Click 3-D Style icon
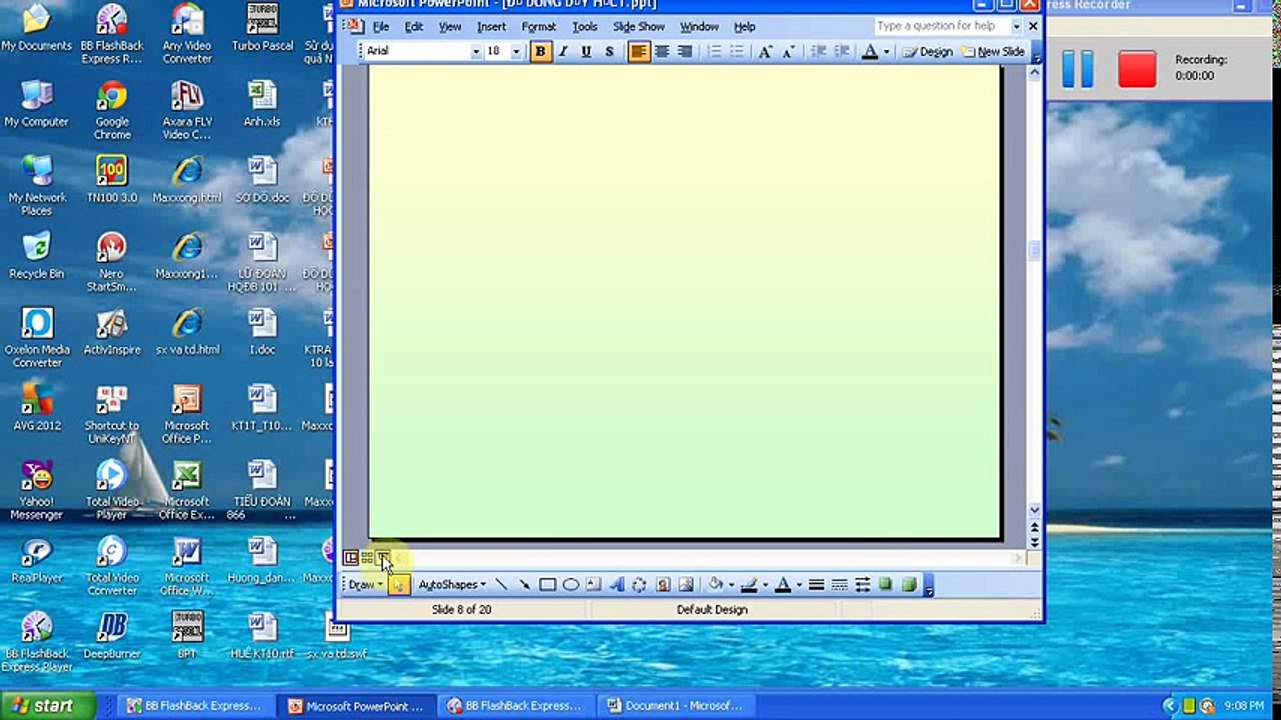The image size is (1281, 720). (908, 585)
